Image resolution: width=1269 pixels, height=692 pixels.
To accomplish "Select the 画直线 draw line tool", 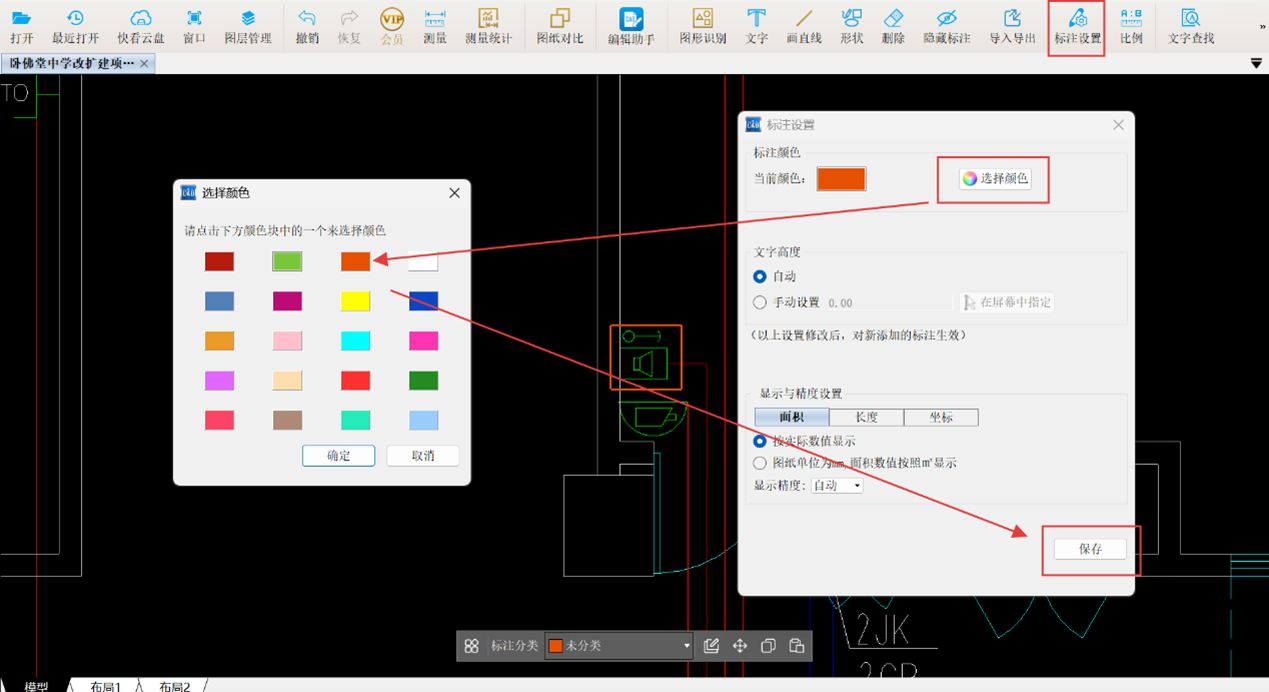I will click(x=804, y=27).
